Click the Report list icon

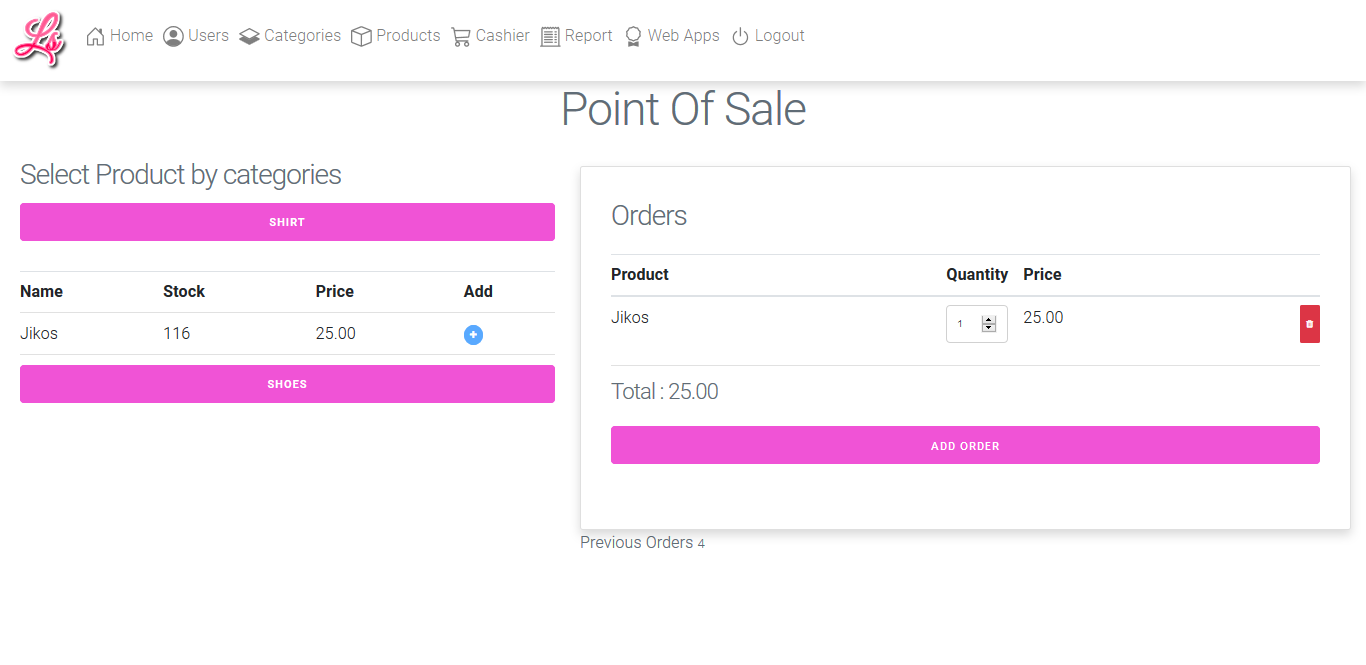[x=550, y=37]
